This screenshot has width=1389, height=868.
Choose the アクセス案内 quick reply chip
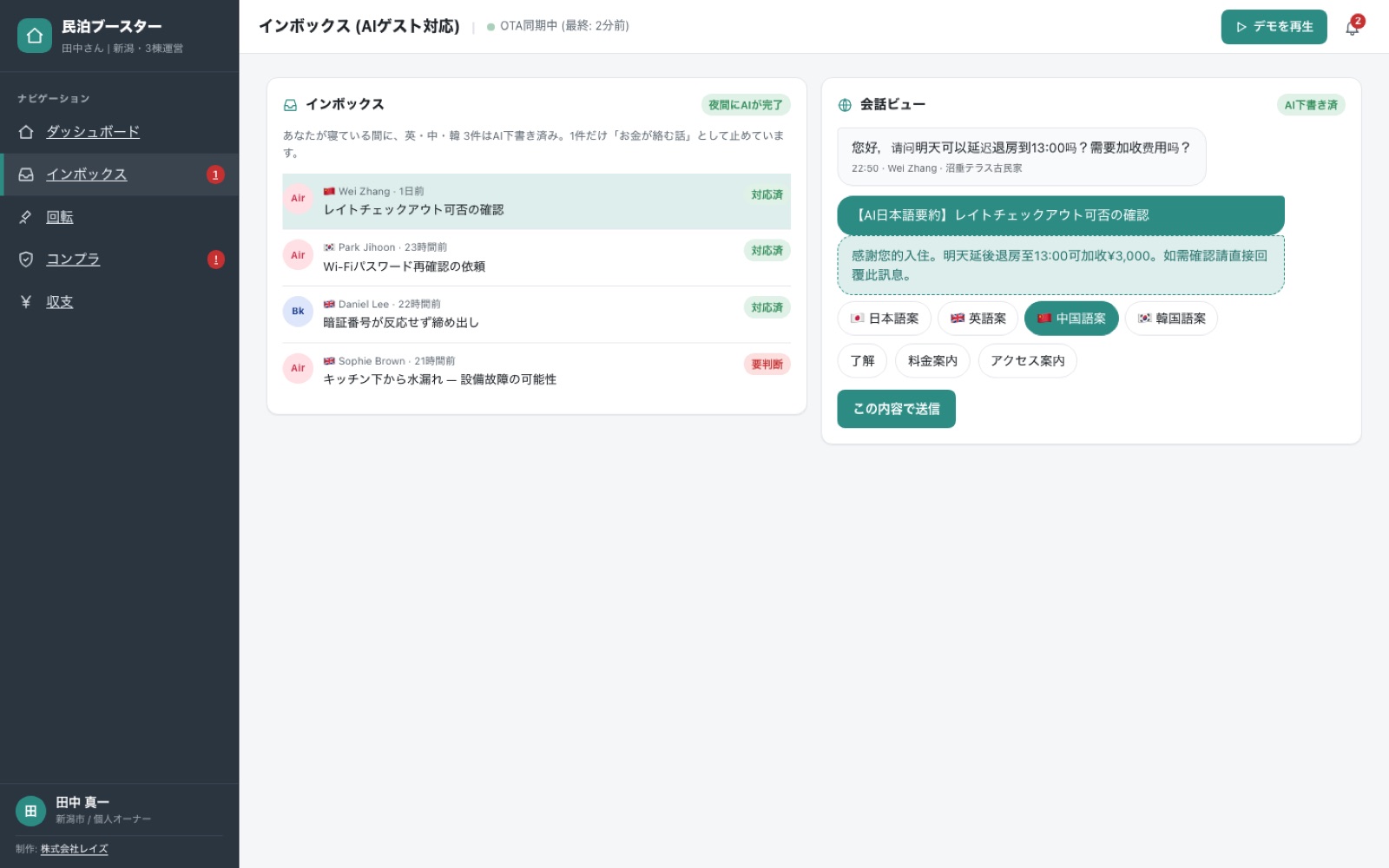click(x=1027, y=361)
